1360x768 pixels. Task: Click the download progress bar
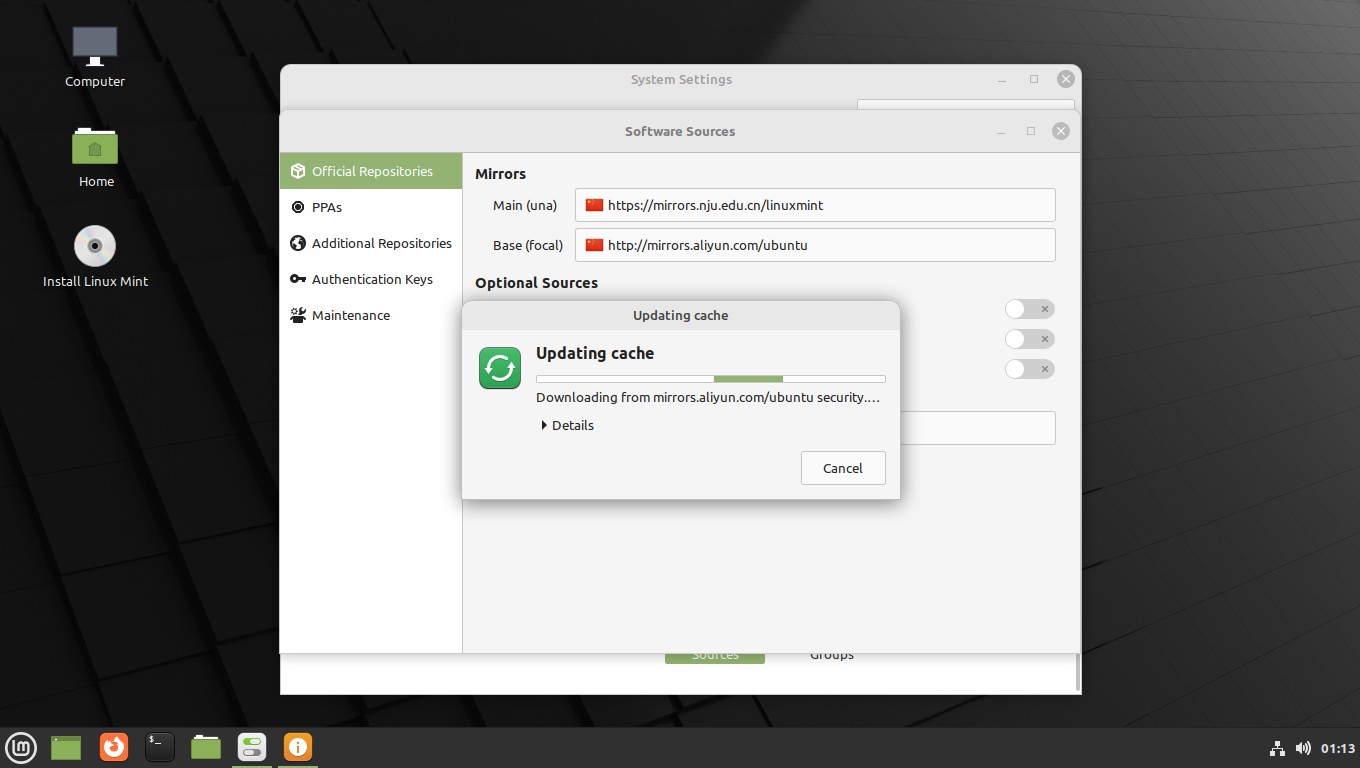point(710,379)
